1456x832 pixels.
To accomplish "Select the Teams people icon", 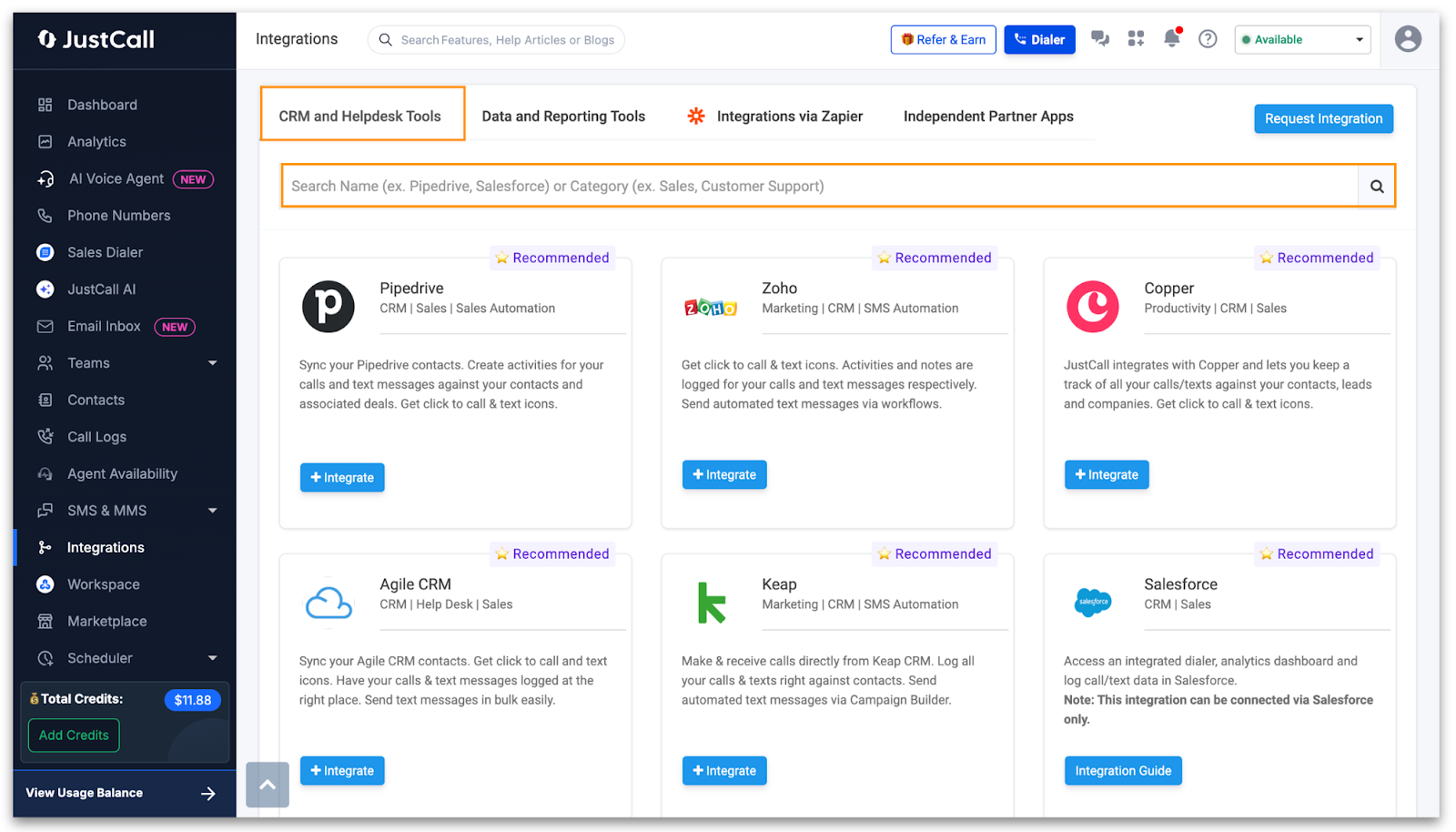I will [x=45, y=363].
